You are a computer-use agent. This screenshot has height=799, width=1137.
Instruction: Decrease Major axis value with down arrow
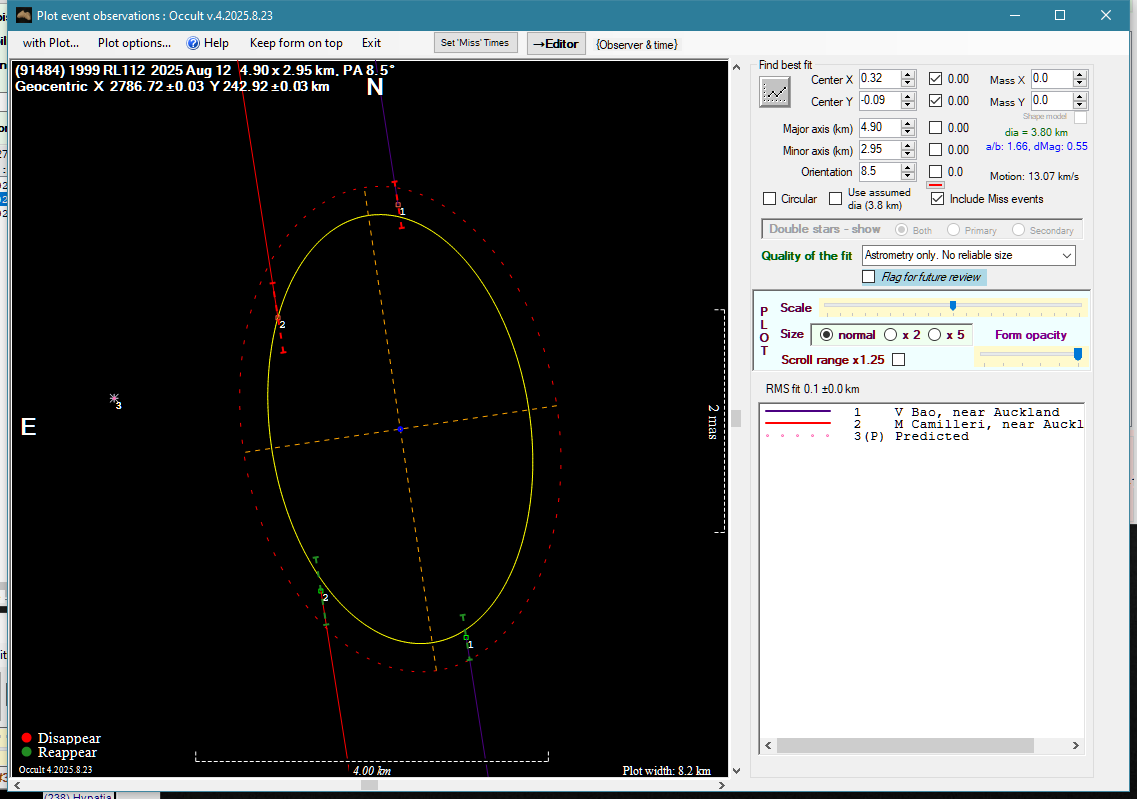click(908, 132)
